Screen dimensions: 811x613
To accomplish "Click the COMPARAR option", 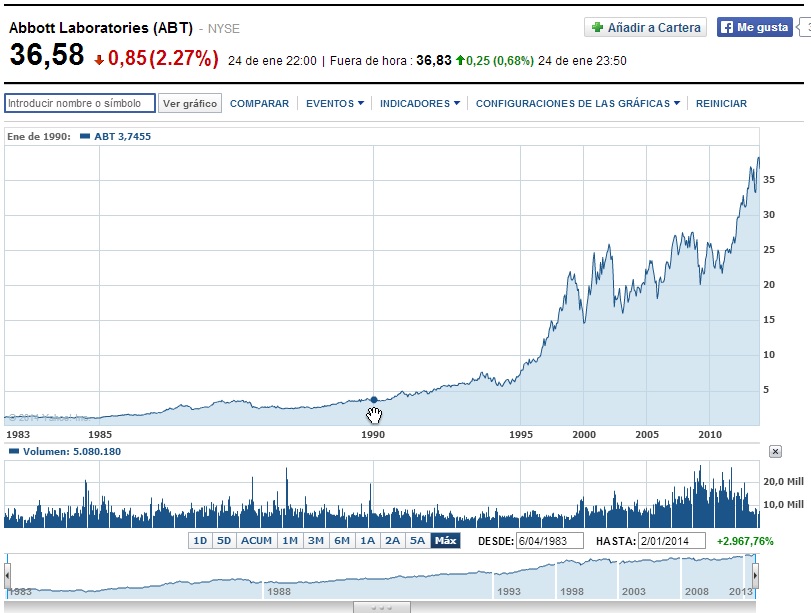I will coord(259,103).
